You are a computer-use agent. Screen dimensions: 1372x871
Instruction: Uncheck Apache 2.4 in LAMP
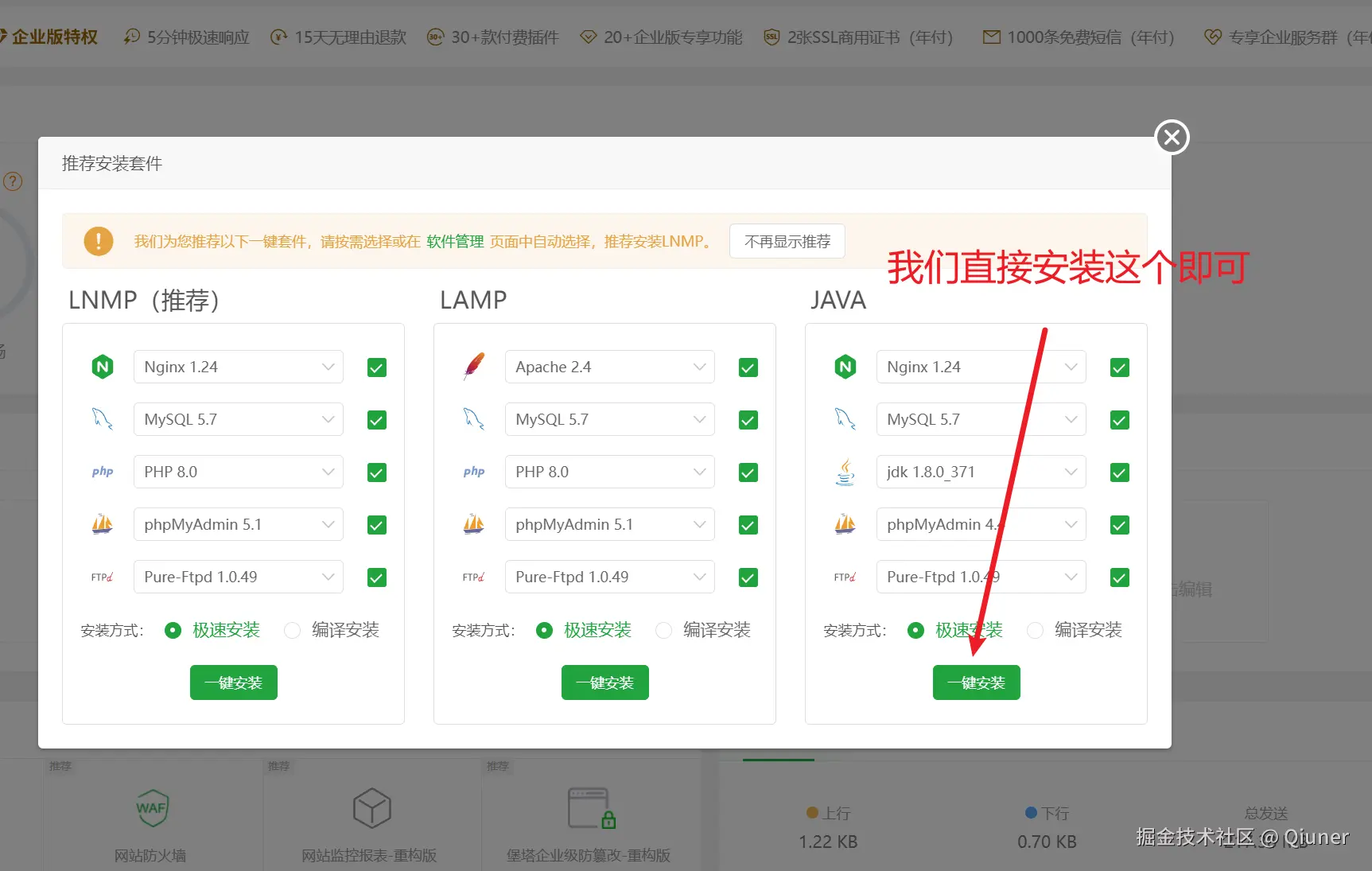pos(748,367)
